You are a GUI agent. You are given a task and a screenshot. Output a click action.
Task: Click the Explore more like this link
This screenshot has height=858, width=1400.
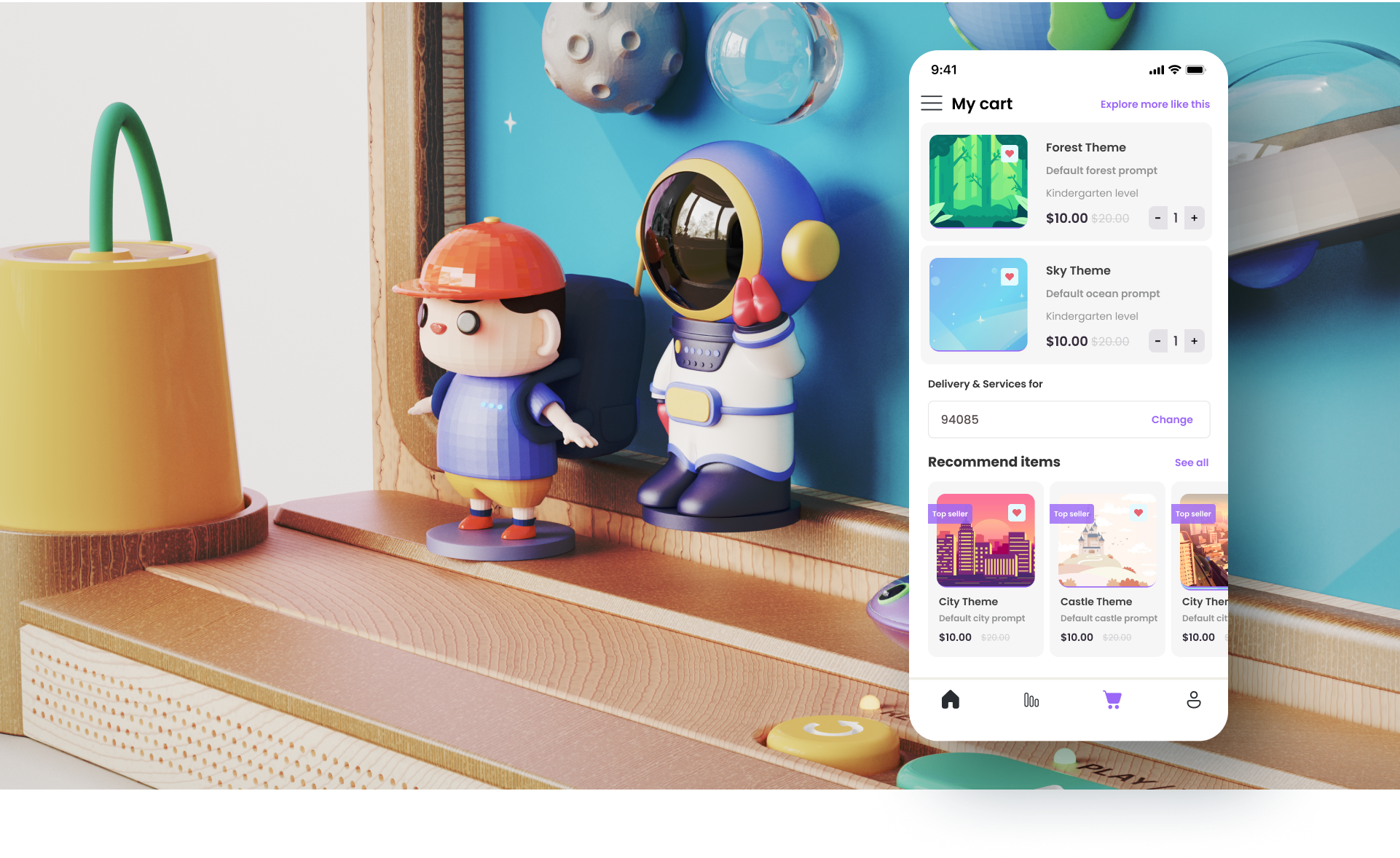coord(1155,104)
